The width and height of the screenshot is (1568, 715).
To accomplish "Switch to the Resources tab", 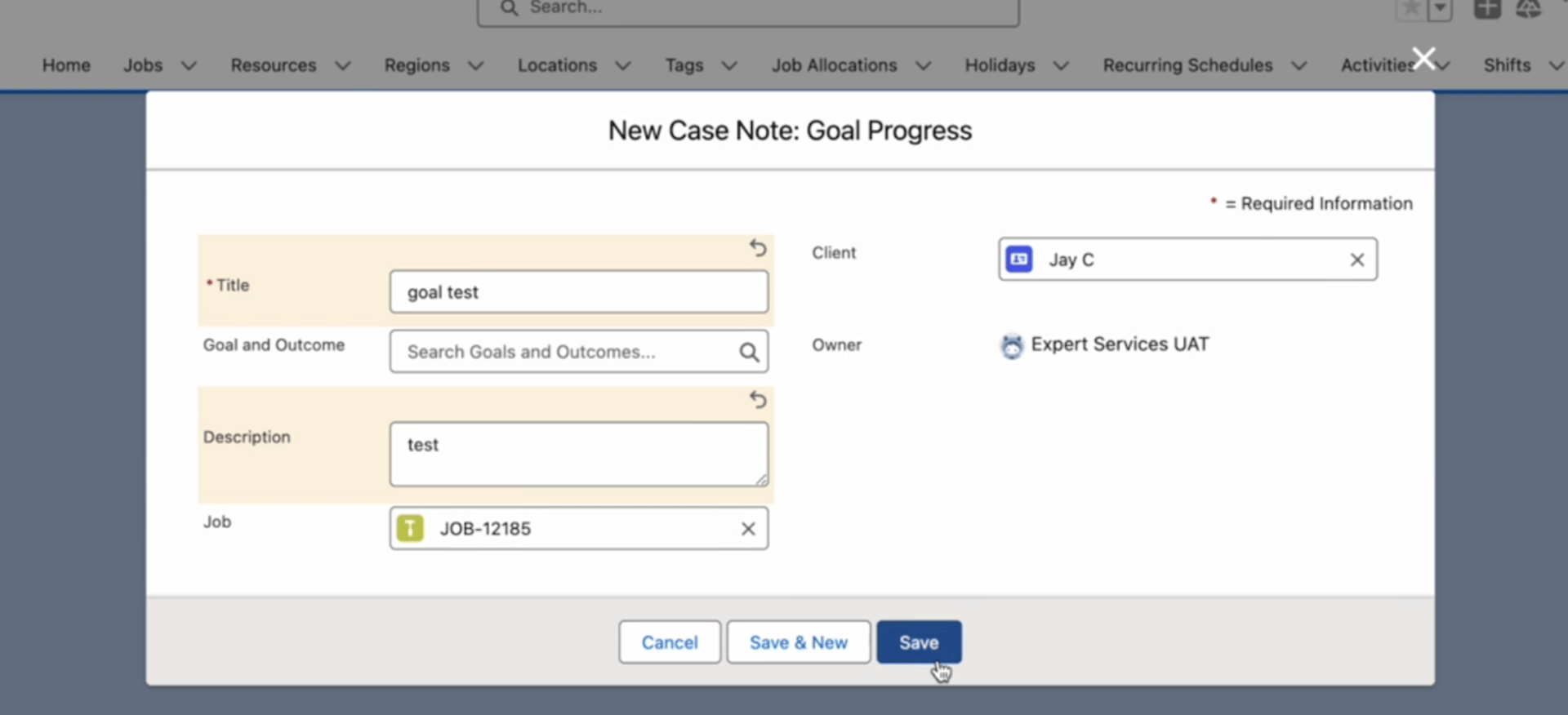I will (274, 65).
